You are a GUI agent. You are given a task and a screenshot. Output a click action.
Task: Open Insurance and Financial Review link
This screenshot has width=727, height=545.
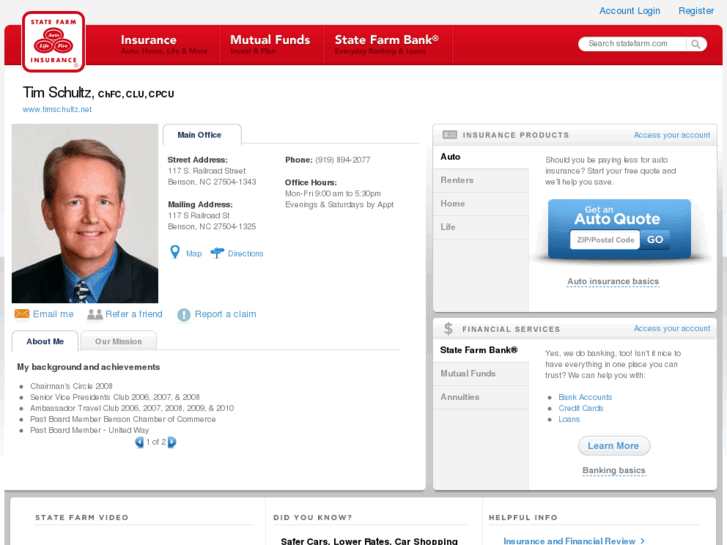tap(574, 541)
